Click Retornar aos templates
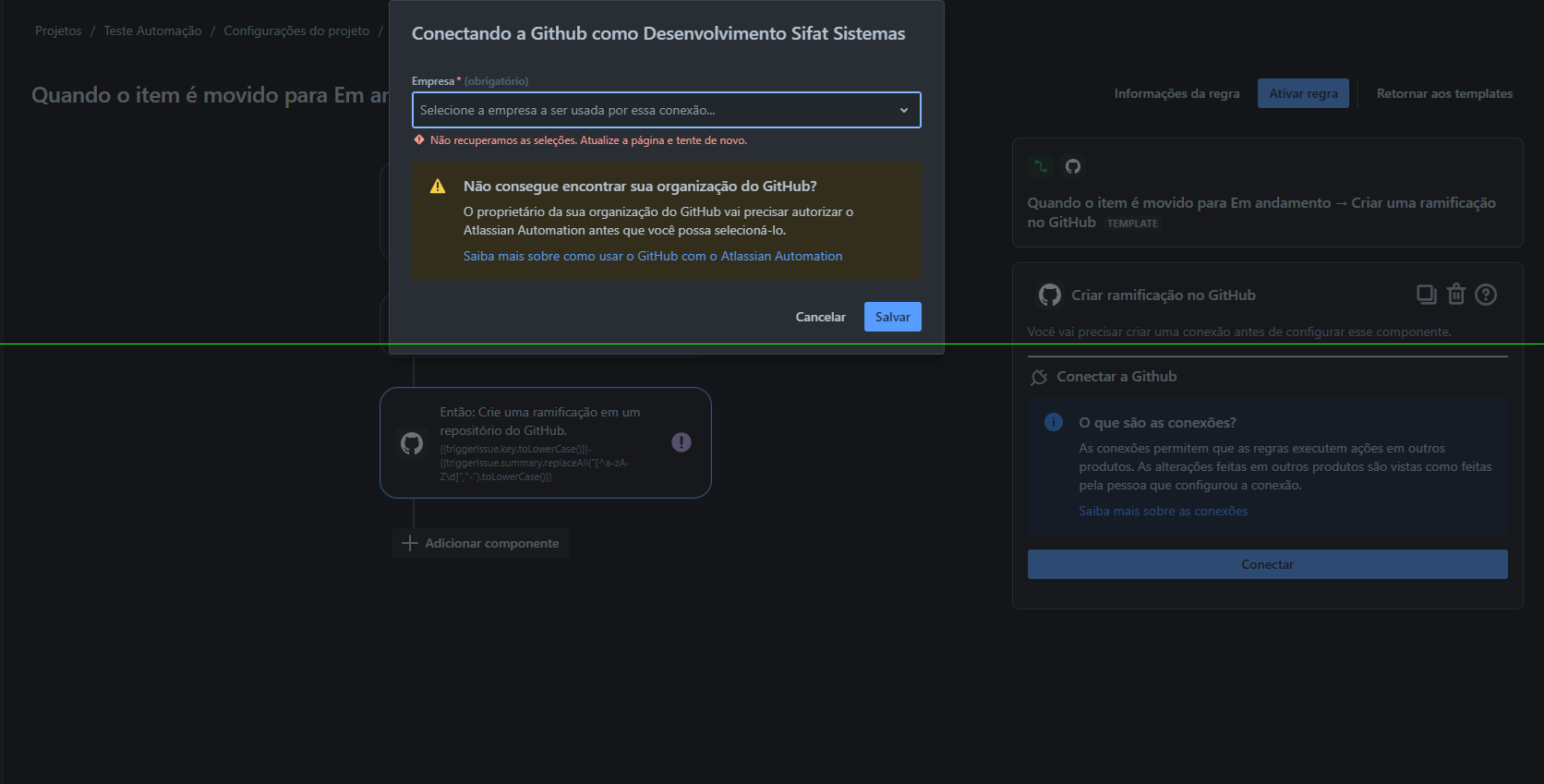Viewport: 1544px width, 784px height. point(1444,93)
